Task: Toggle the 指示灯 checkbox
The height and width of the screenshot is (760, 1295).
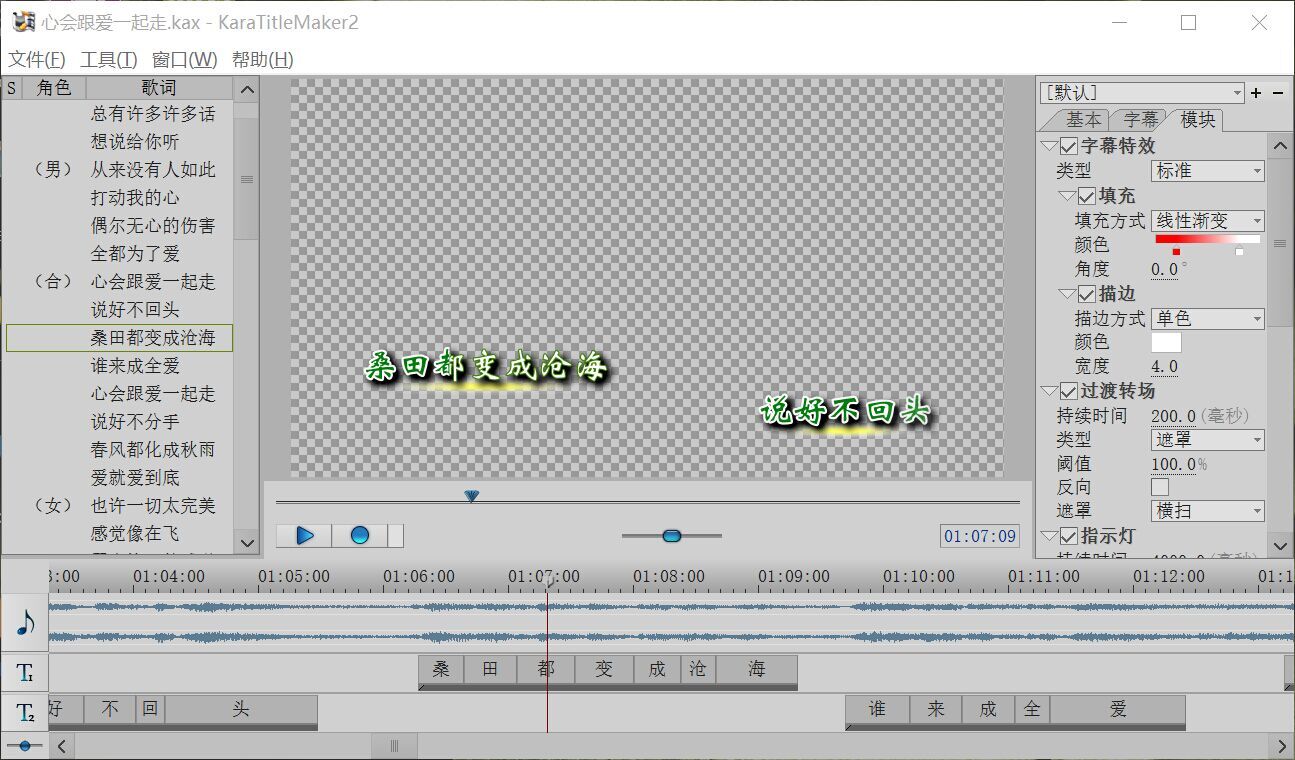Action: pyautogui.click(x=1068, y=537)
